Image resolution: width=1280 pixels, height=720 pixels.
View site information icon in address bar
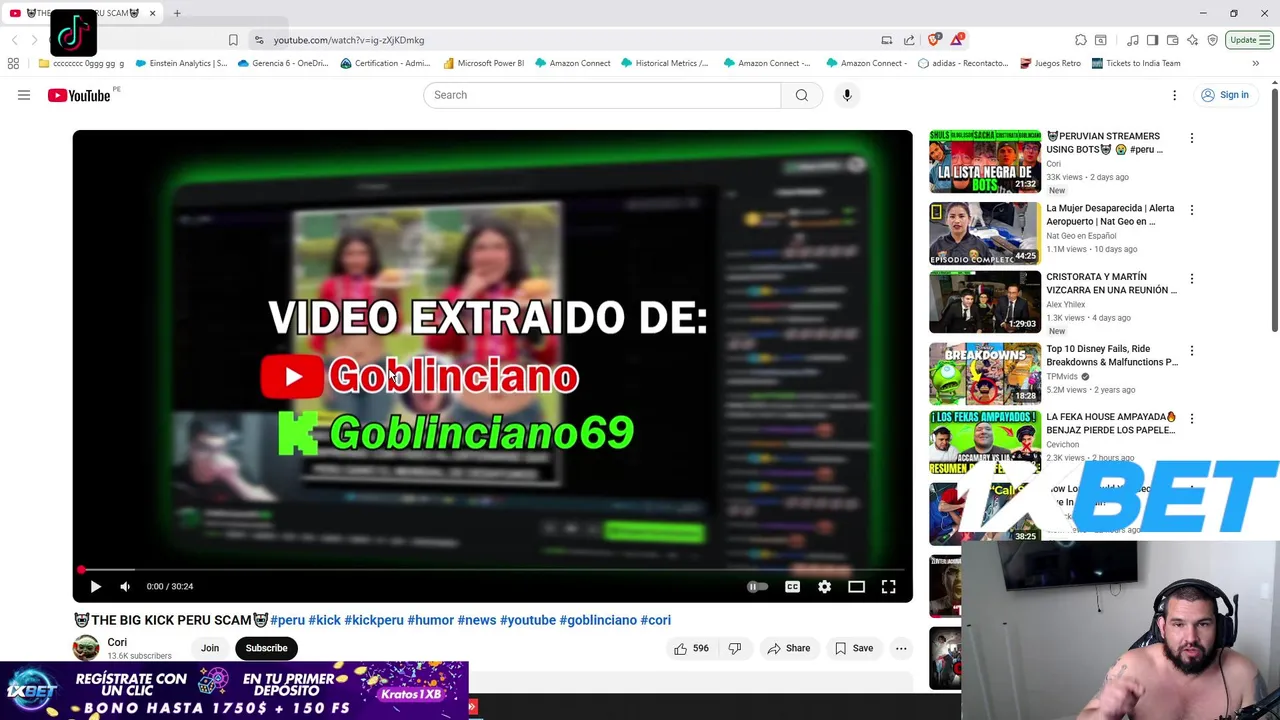pyautogui.click(x=259, y=40)
